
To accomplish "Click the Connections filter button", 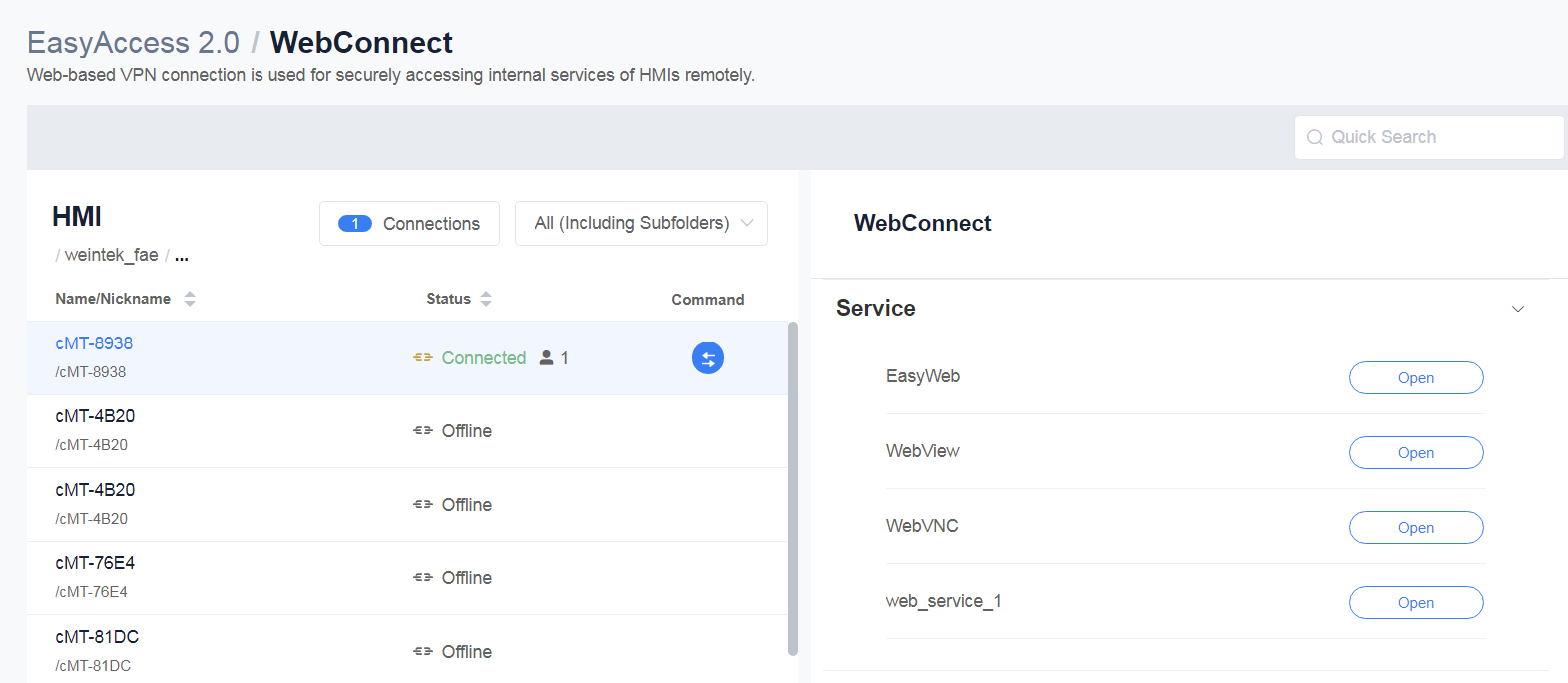I will [409, 223].
